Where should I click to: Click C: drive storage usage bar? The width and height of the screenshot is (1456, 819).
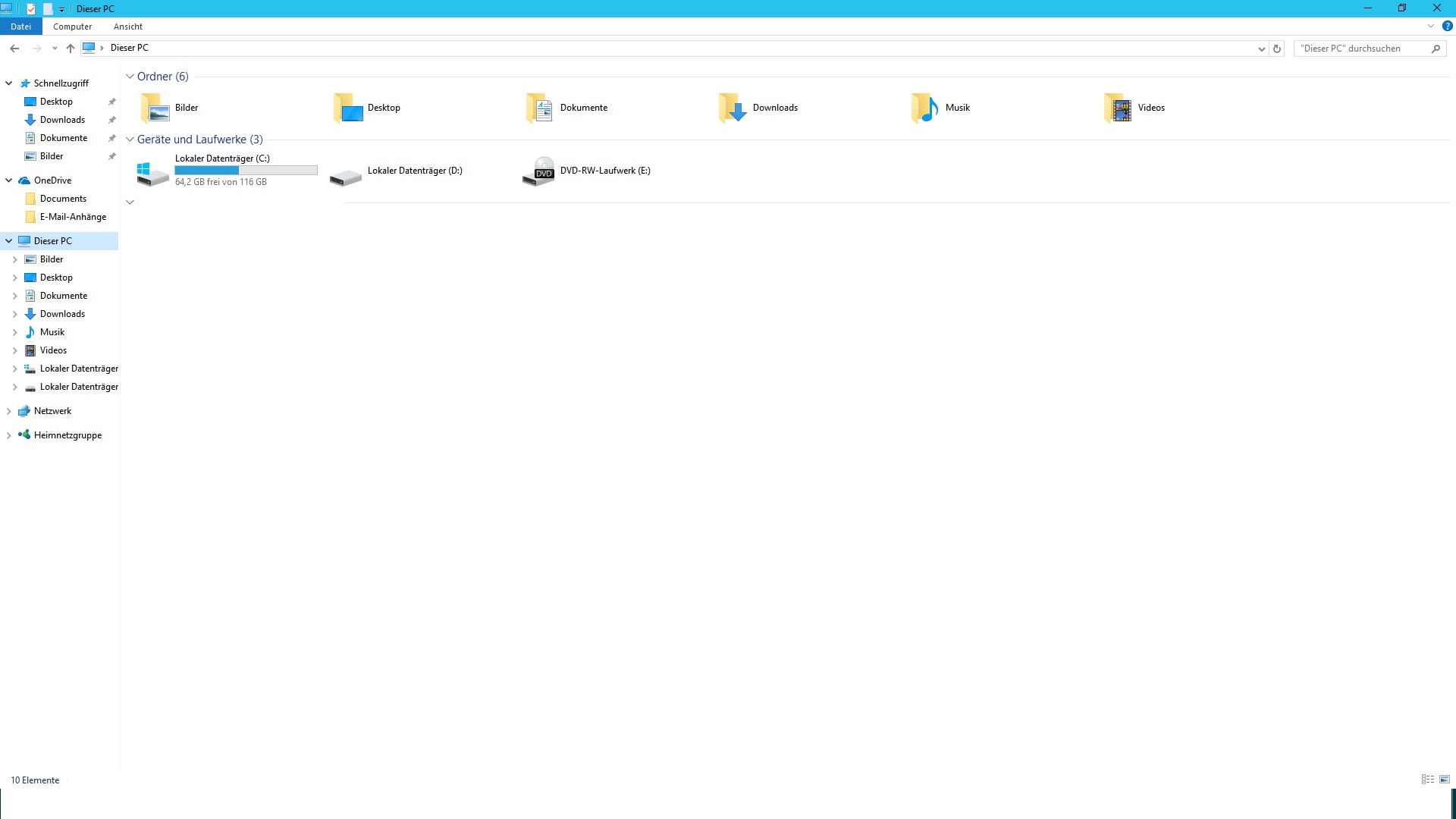[x=246, y=171]
